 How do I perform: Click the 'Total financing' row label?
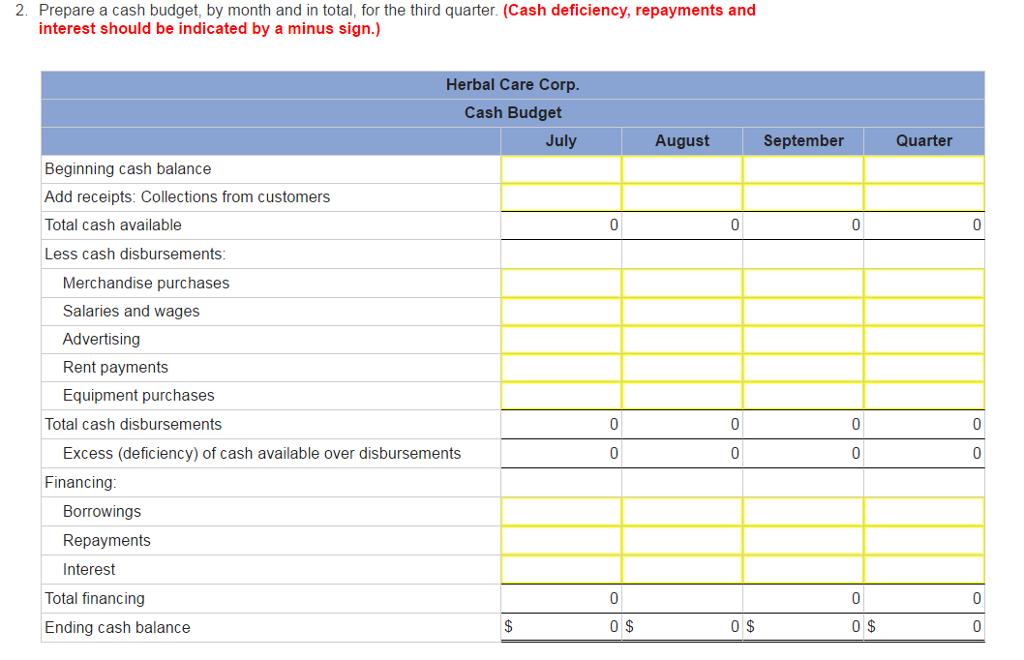(95, 599)
